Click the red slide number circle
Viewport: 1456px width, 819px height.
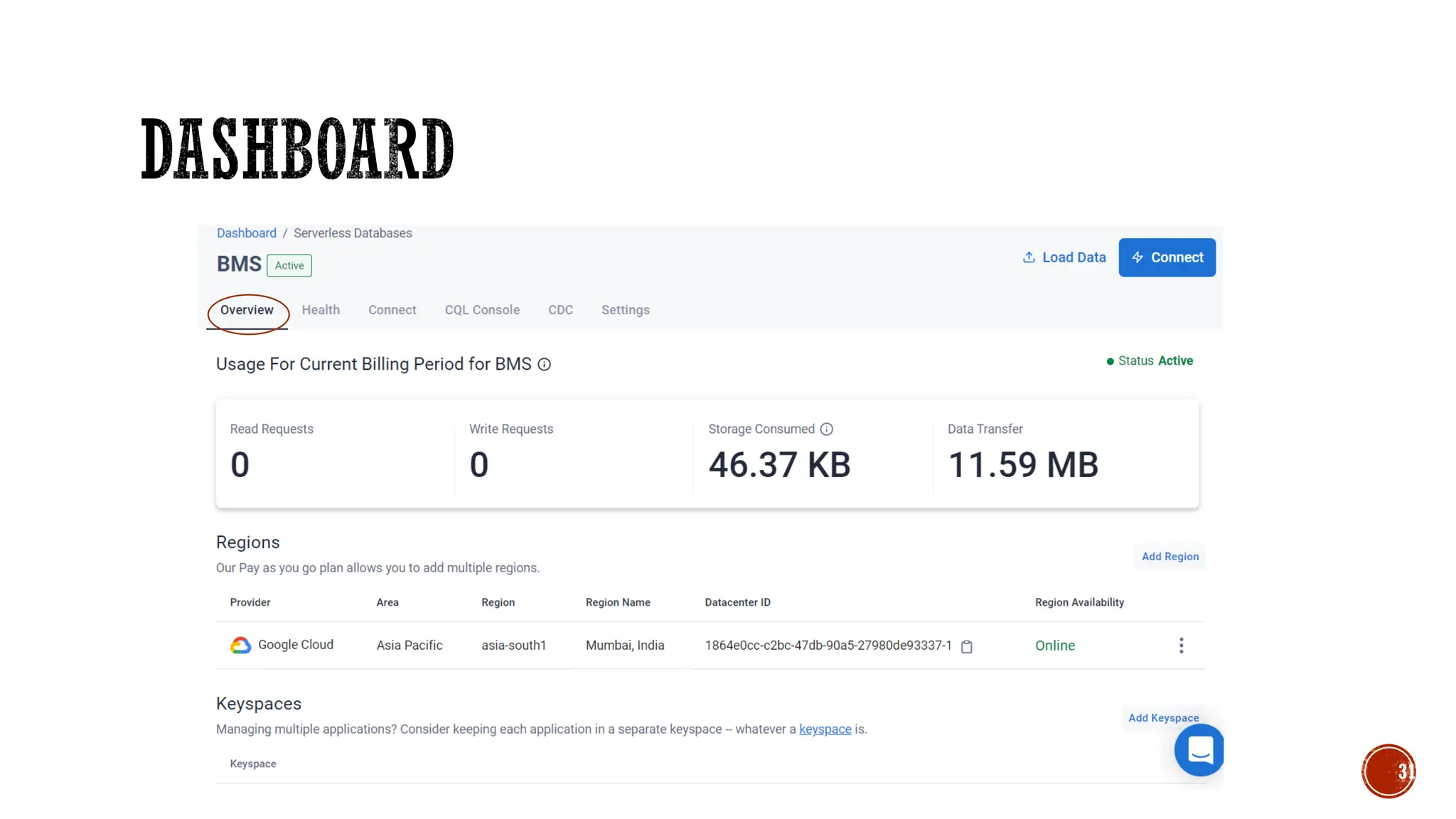click(x=1388, y=771)
